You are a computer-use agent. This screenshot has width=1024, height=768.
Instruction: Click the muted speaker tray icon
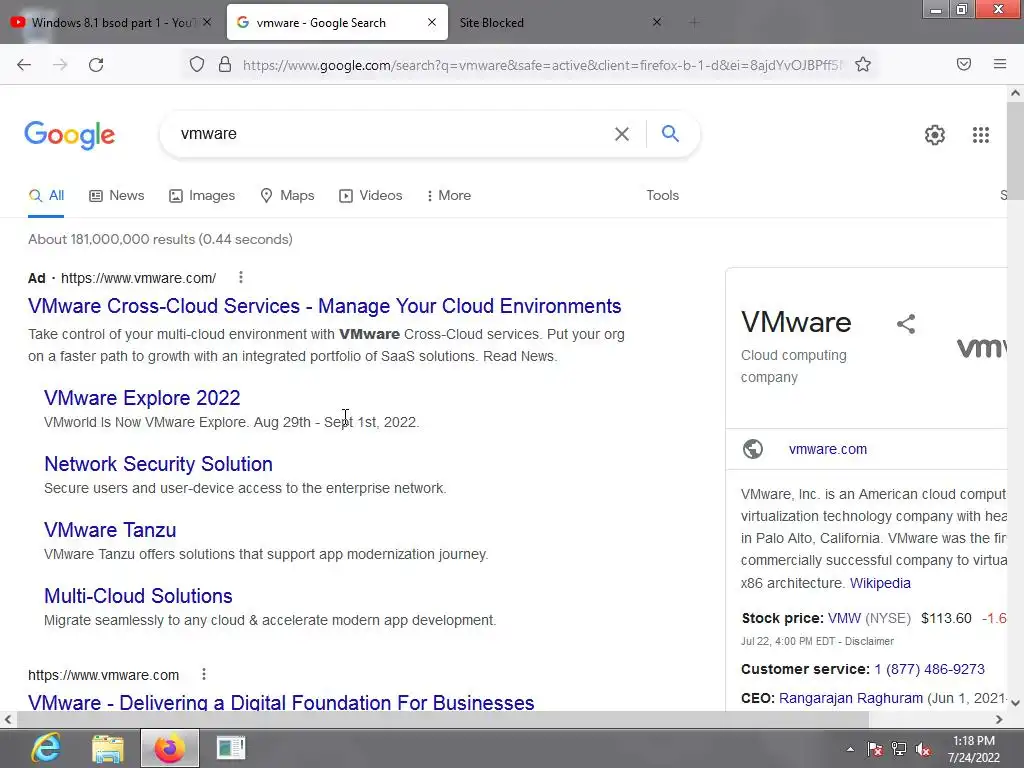click(x=923, y=749)
